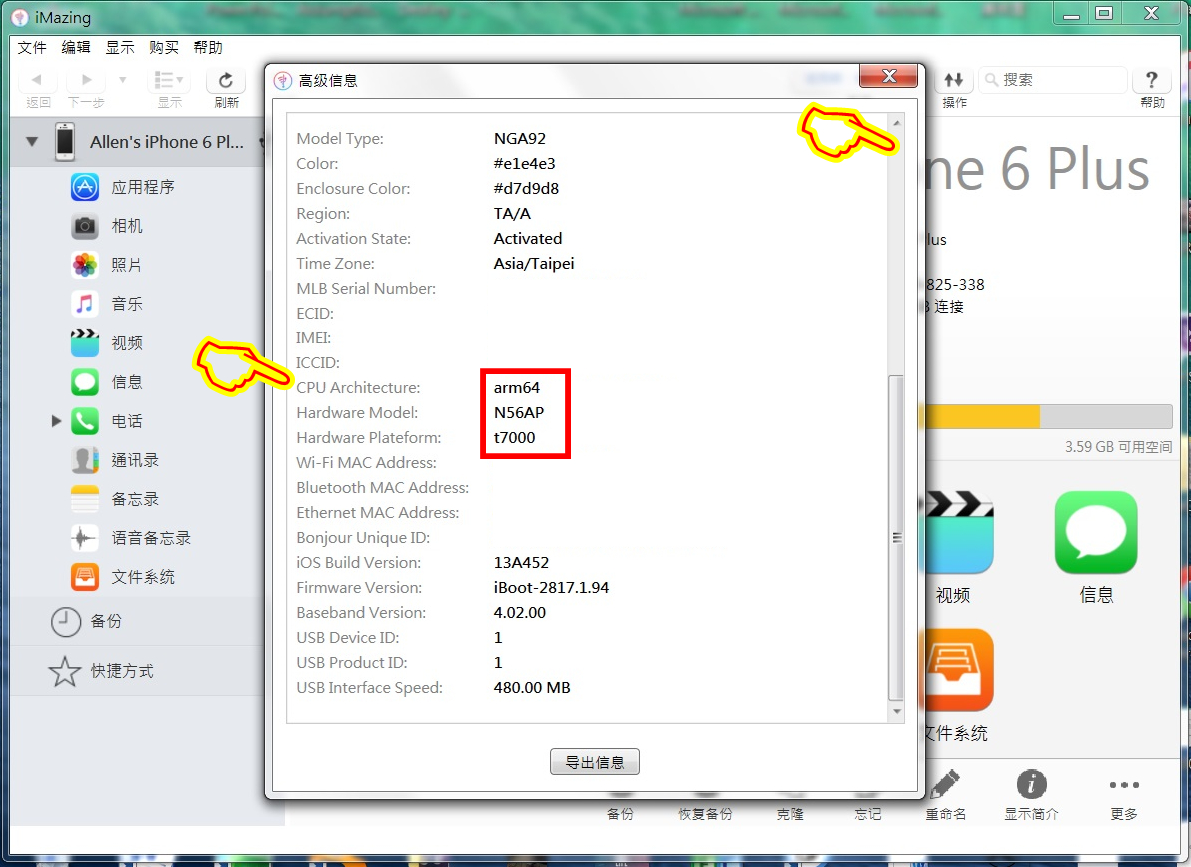This screenshot has height=867, width=1191.
Task: Select the 'N56AP' hardware model value
Action: point(519,413)
